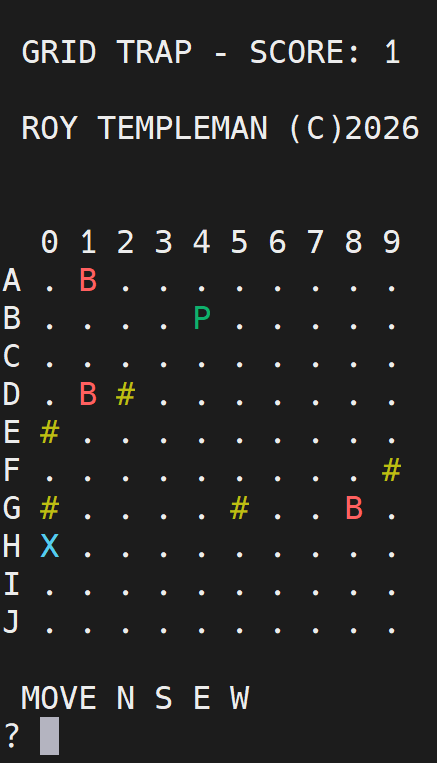Viewport: 437px width, 763px height.
Task: Click the green P player marker
Action: click(201, 318)
